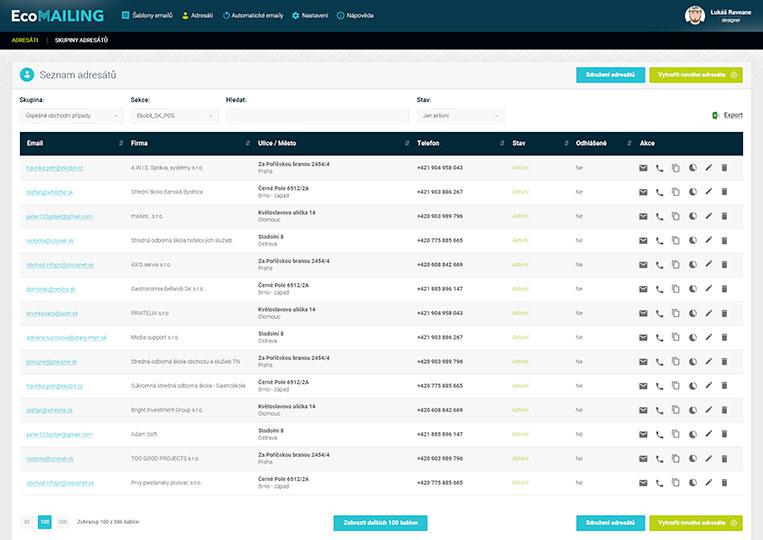This screenshot has height=540, width=763.
Task: Sort the table by the Firma column header
Action: pos(139,143)
